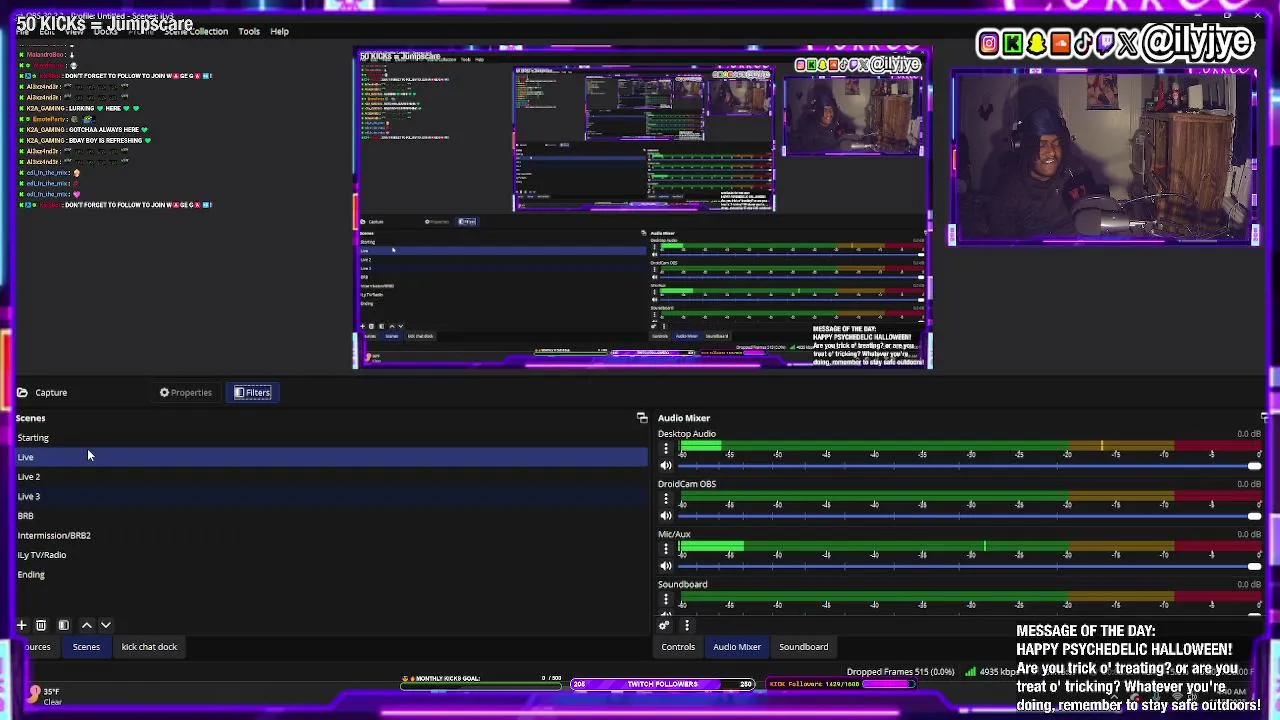The width and height of the screenshot is (1280, 720).
Task: Add a new scene with the plus icon
Action: pos(21,625)
